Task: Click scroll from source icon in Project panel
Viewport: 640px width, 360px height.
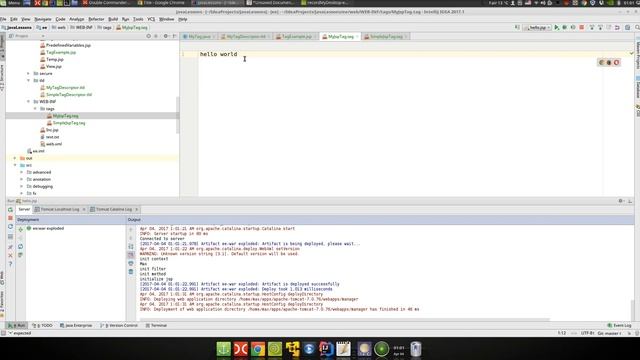Action: 149,36
